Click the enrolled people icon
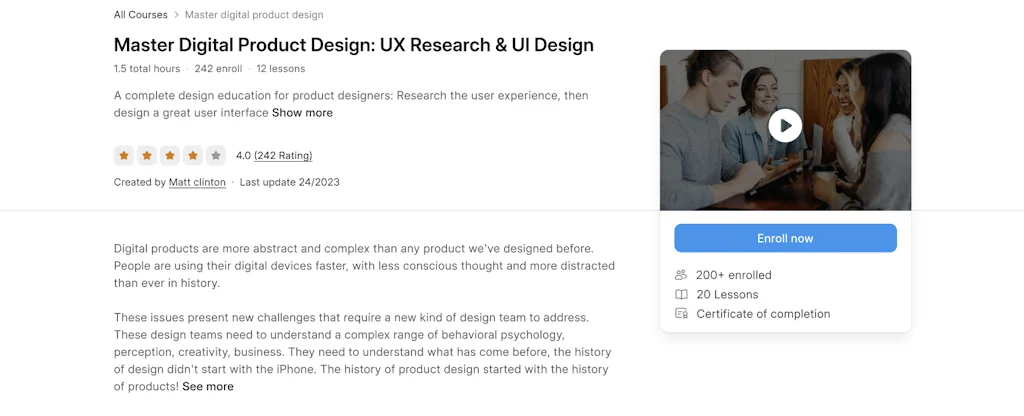The image size is (1024, 416). 681,275
